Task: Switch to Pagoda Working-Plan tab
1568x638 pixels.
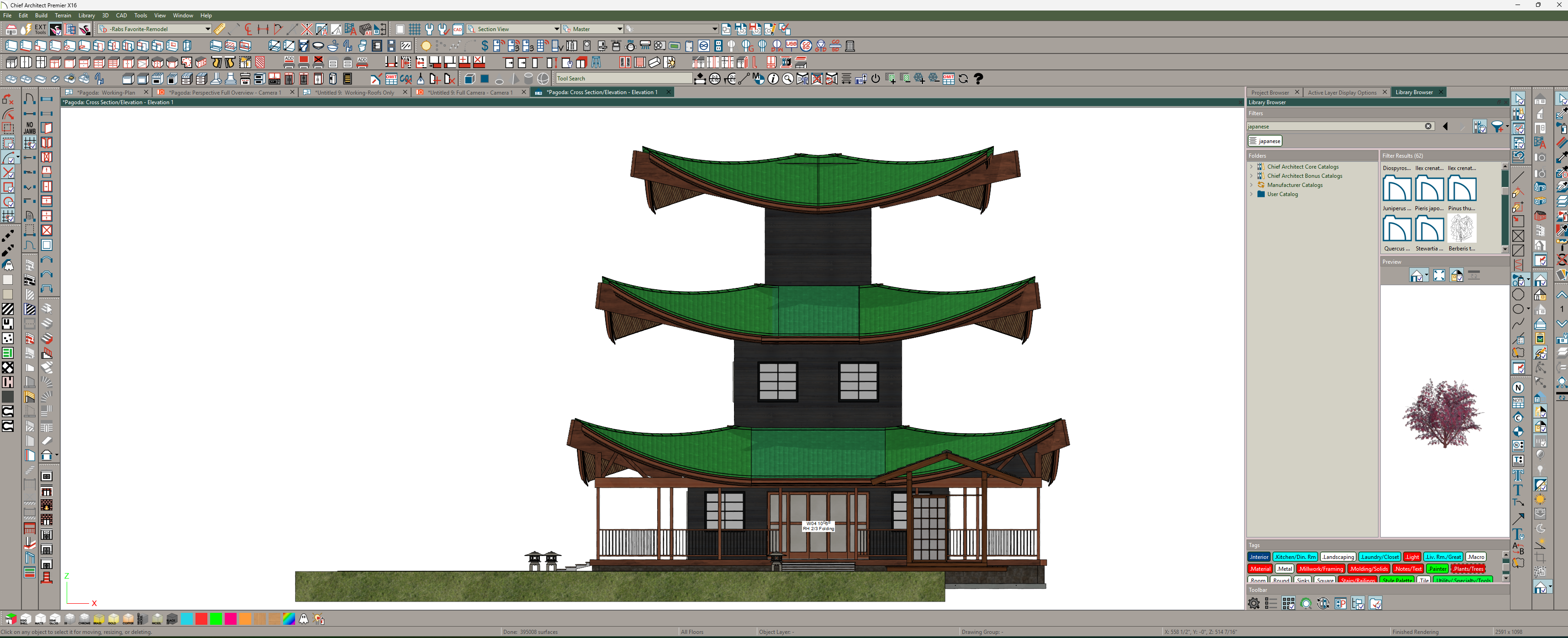Action: [106, 92]
